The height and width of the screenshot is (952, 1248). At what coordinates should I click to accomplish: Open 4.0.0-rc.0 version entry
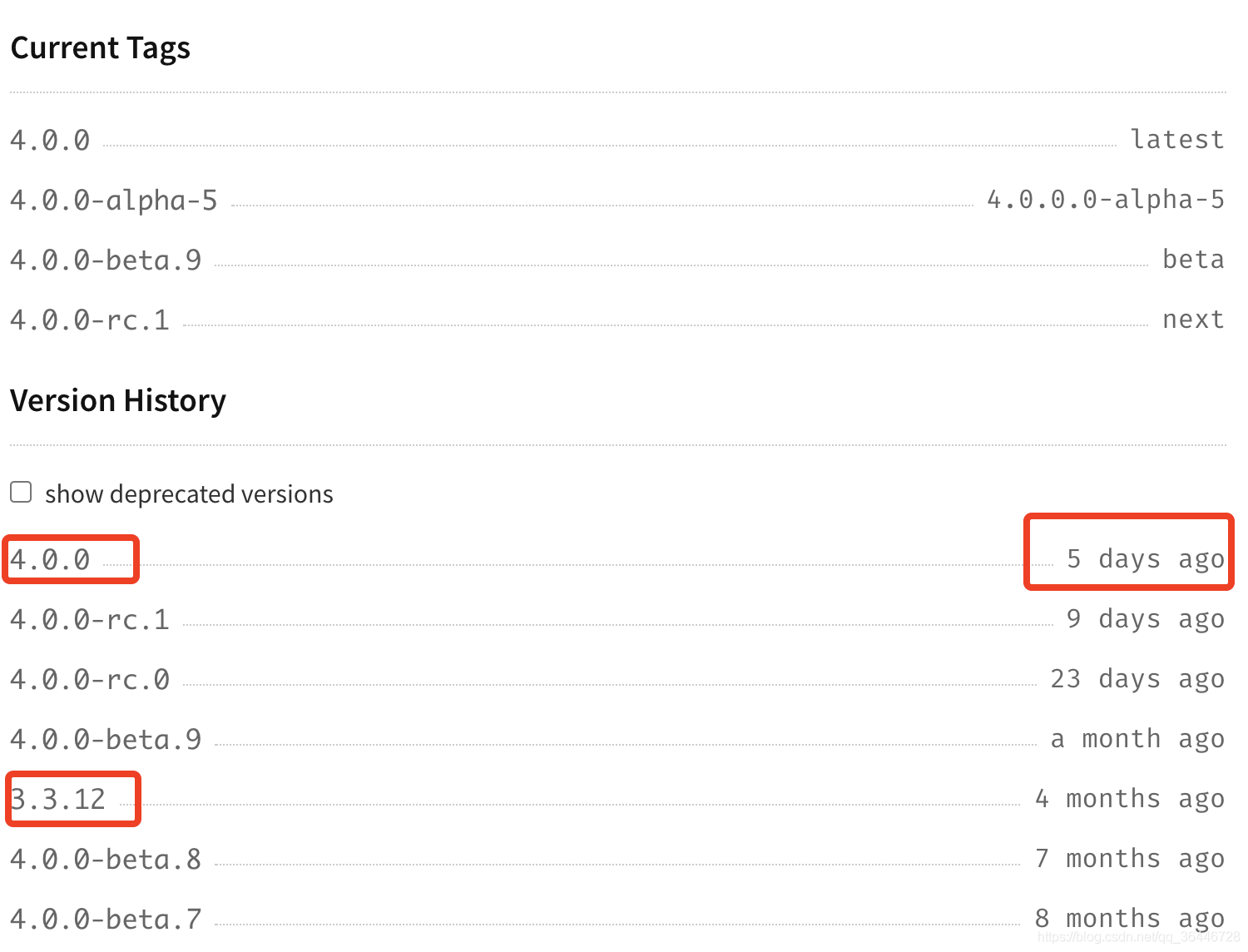[x=90, y=679]
